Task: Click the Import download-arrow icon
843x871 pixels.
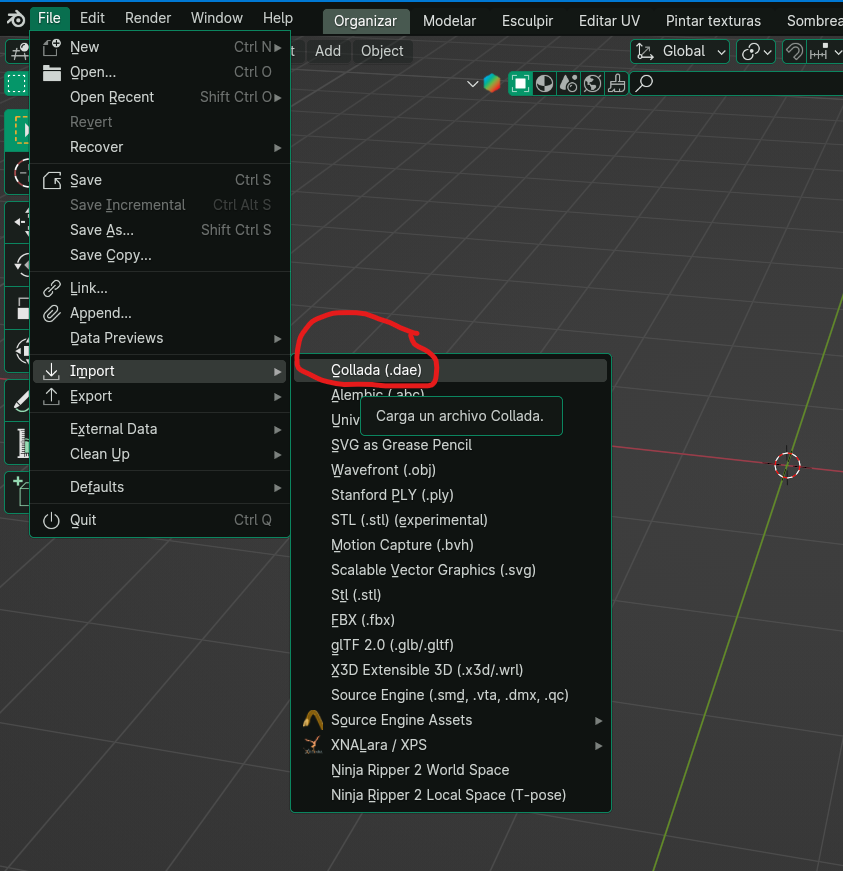Action: [x=52, y=371]
